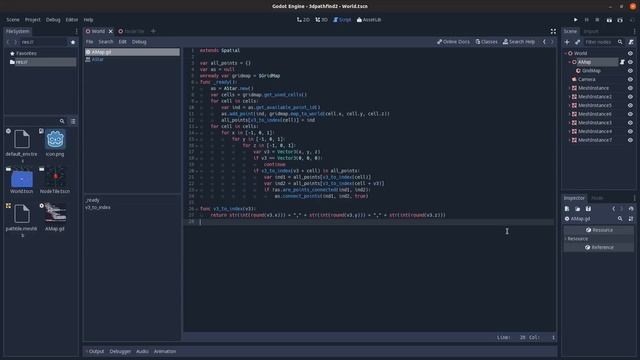
Task: Open the Classes reference button
Action: coord(487,42)
